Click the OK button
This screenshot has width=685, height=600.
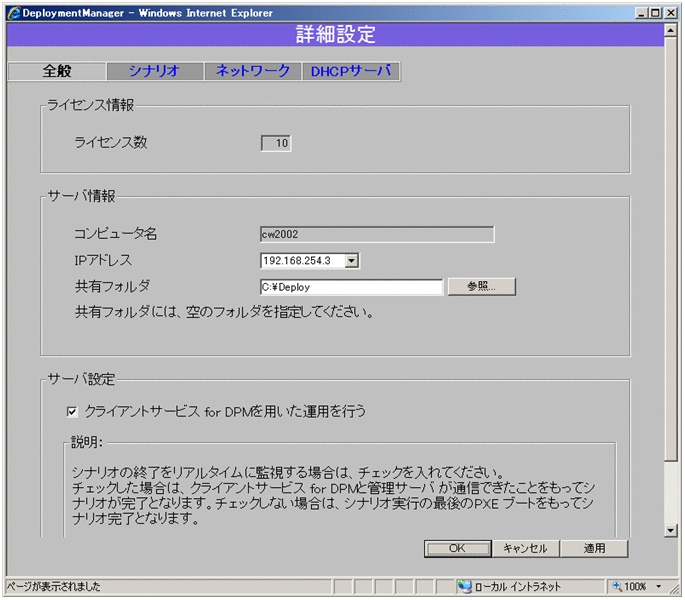[457, 548]
